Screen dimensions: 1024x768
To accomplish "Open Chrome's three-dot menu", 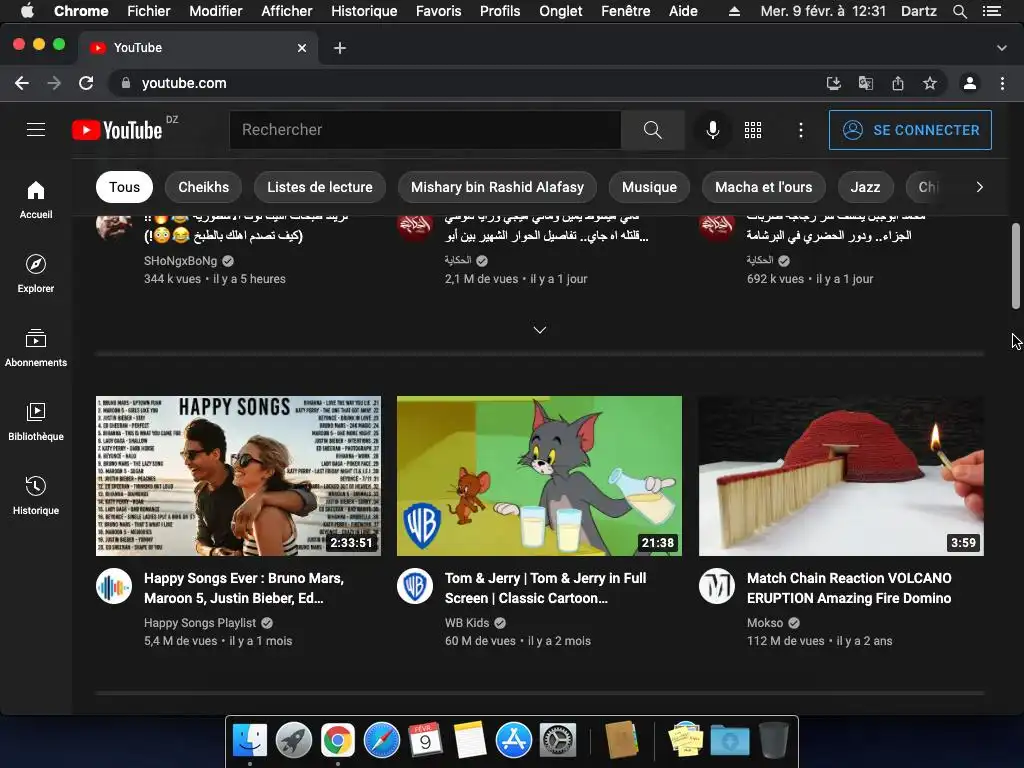I will click(1002, 83).
